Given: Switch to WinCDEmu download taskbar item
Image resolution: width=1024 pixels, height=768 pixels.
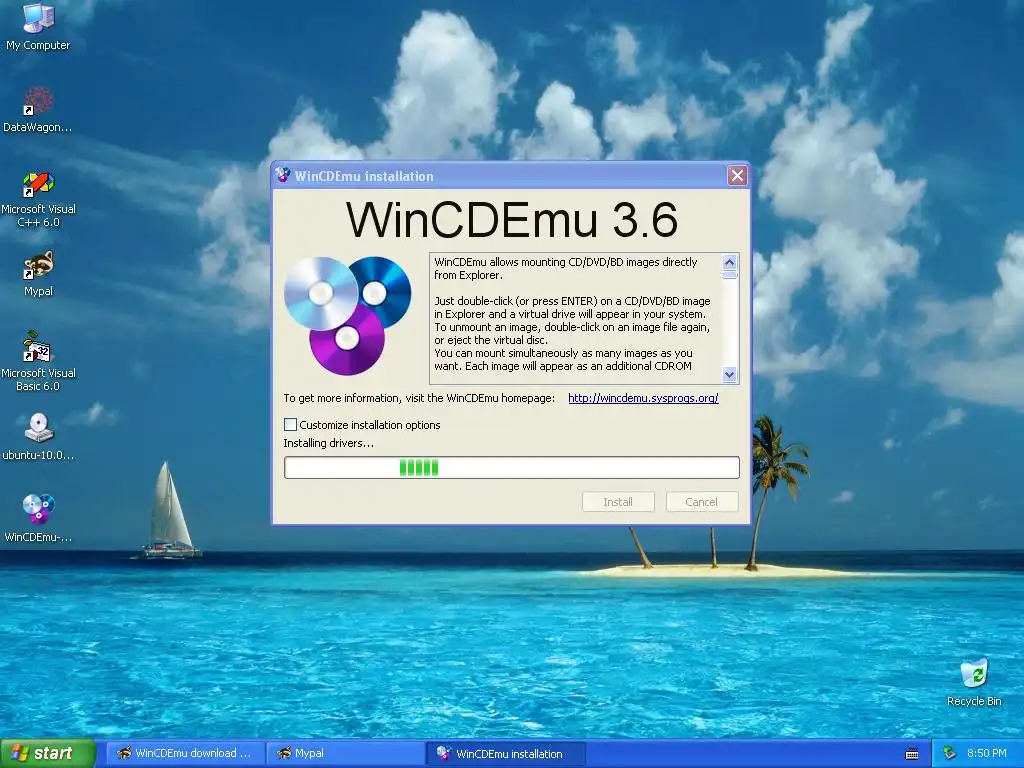Looking at the screenshot, I should pyautogui.click(x=185, y=753).
